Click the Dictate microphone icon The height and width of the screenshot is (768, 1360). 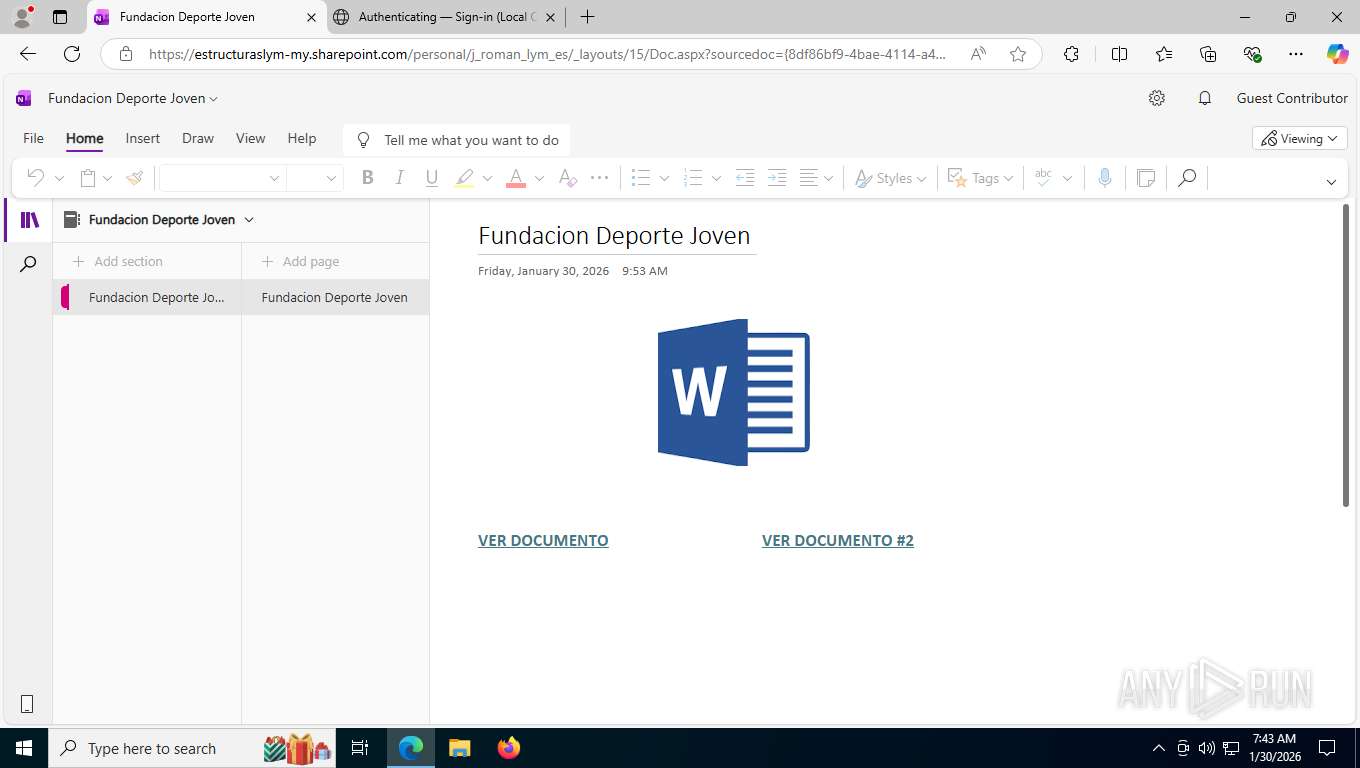(x=1105, y=178)
